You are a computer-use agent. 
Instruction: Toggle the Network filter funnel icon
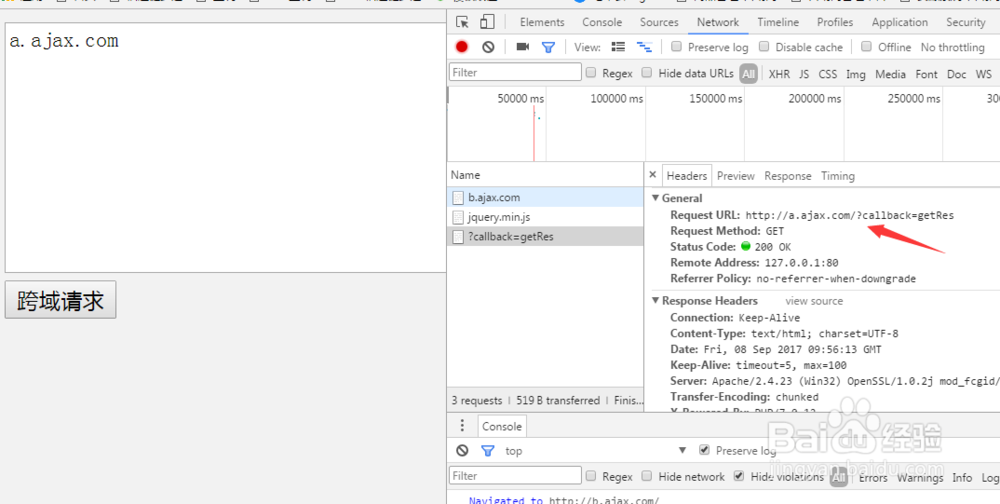548,47
